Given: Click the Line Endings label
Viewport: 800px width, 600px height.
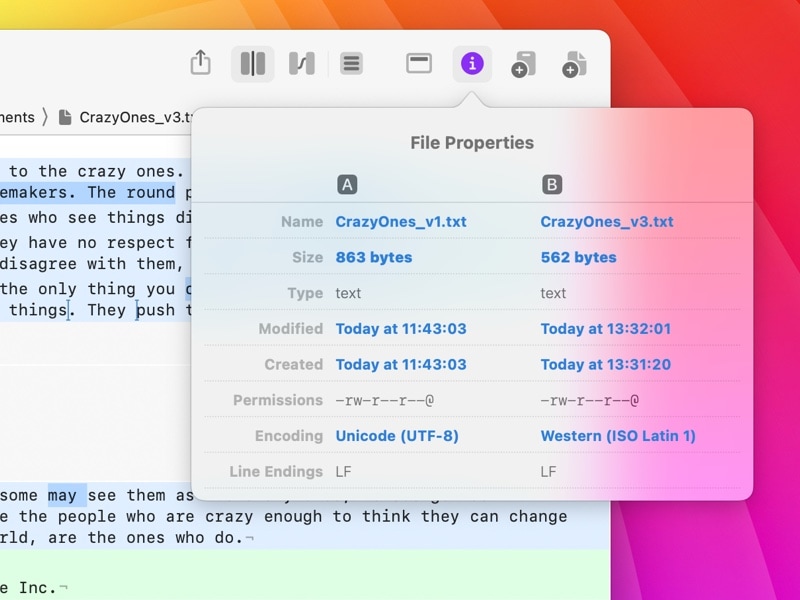Looking at the screenshot, I should [276, 471].
